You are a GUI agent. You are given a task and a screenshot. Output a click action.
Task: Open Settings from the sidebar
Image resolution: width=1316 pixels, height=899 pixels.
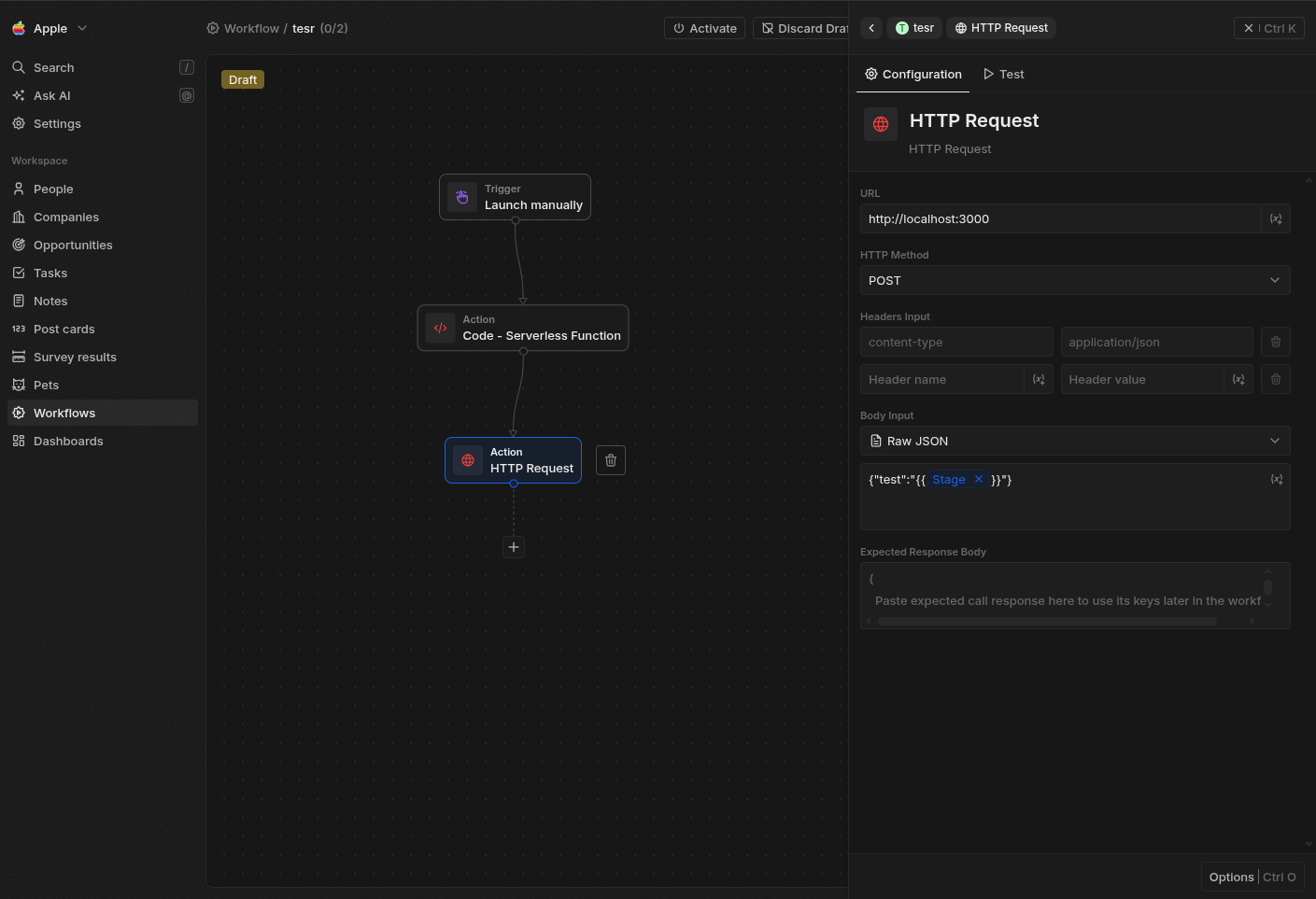point(103,123)
